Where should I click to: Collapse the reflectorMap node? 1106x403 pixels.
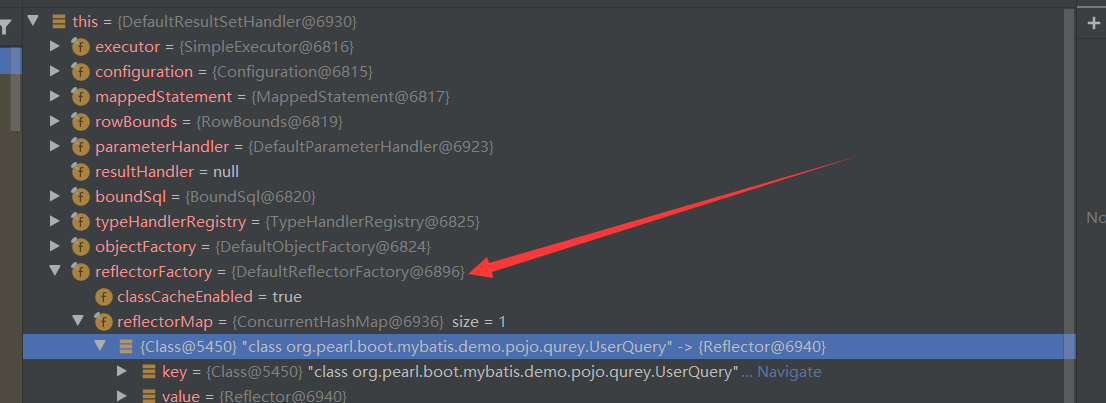78,321
